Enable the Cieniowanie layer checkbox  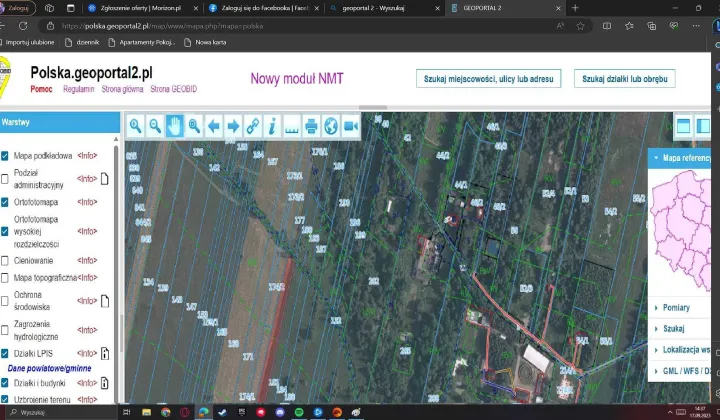6,260
